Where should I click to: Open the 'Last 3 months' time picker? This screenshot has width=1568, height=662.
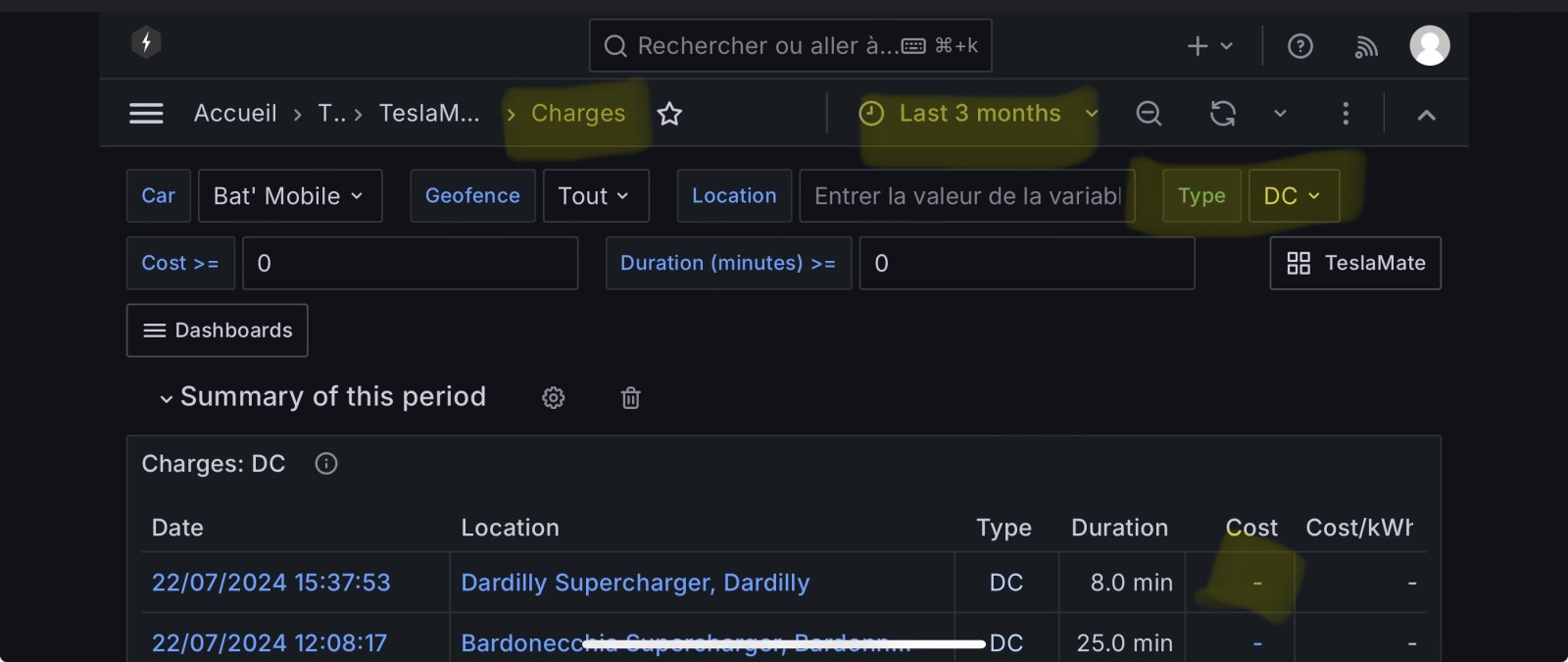[978, 114]
